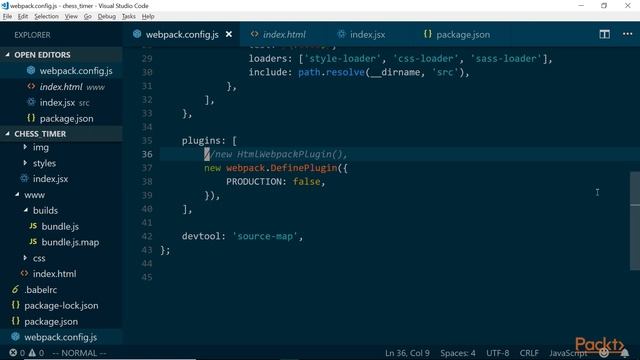This screenshot has width=640, height=360.
Task: Click HTML icon beside www index.html in tree
Action: click(24, 273)
